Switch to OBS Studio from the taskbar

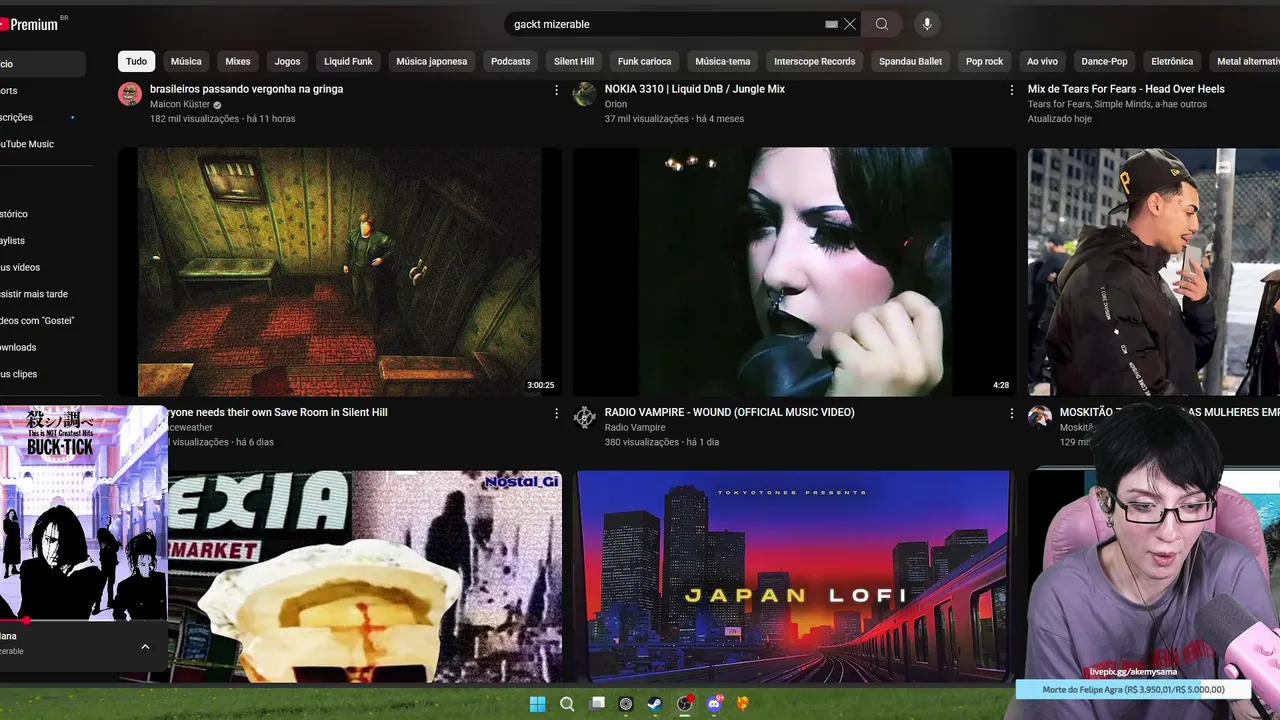(684, 704)
